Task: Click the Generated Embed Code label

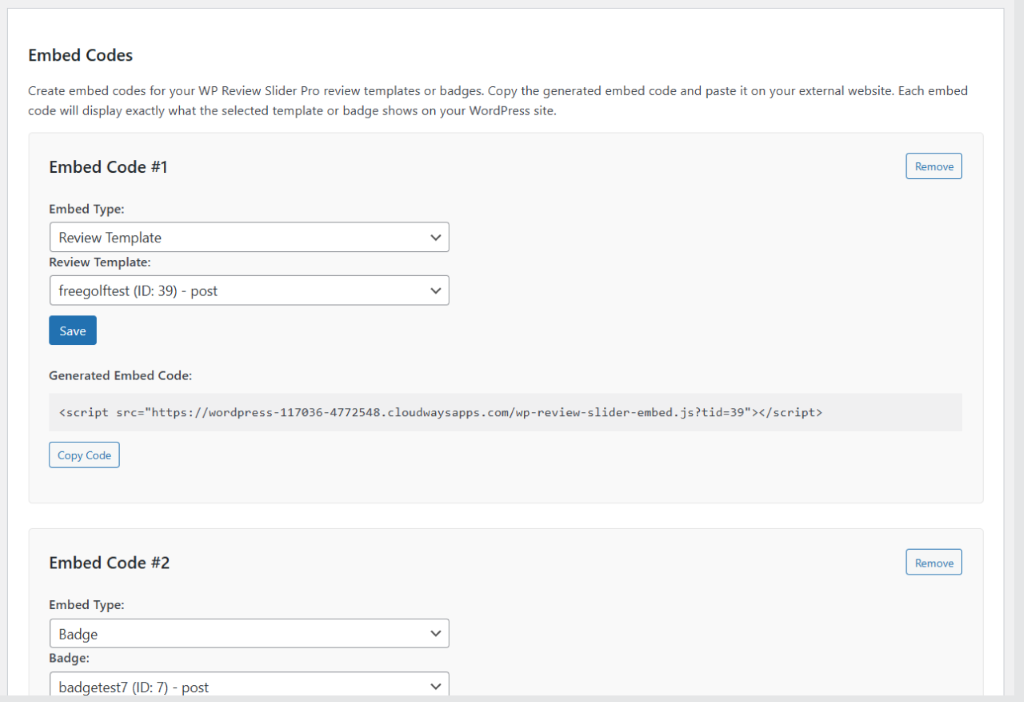Action: 120,376
